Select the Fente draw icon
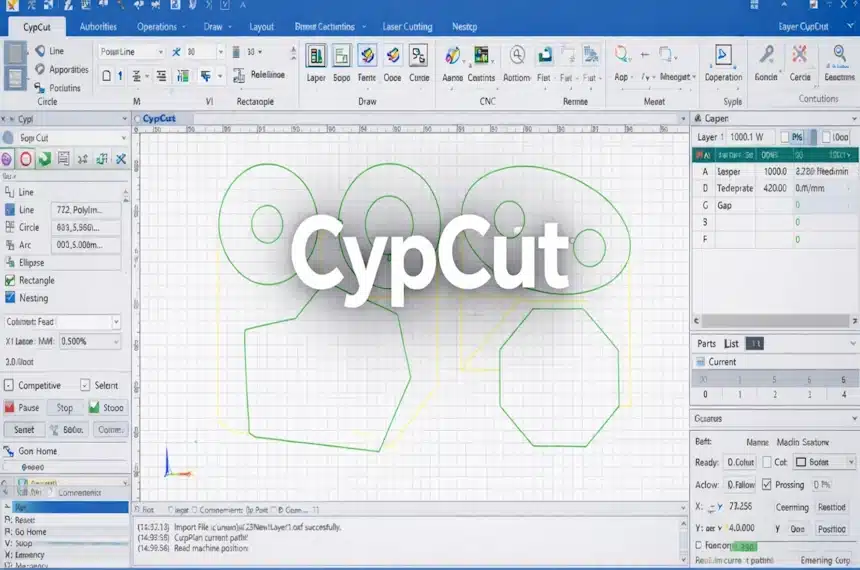Screen dimensions: 860x570 (x=367, y=55)
